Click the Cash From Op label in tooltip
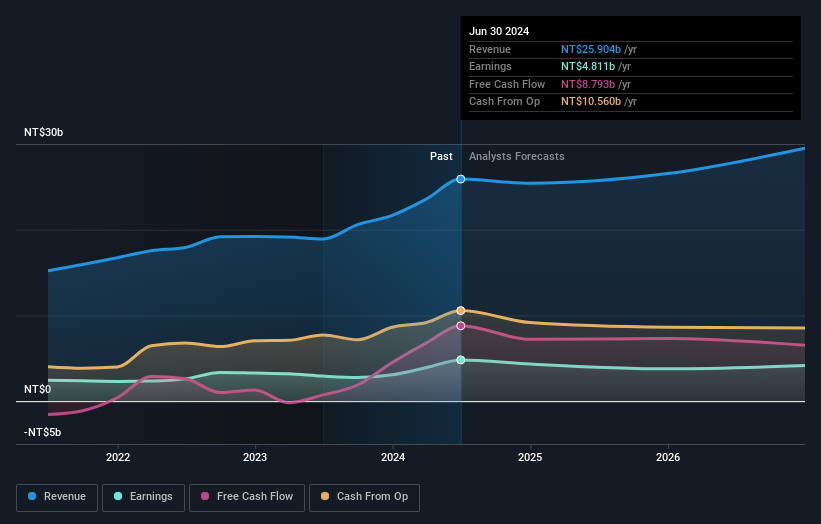821x524 pixels. 504,102
